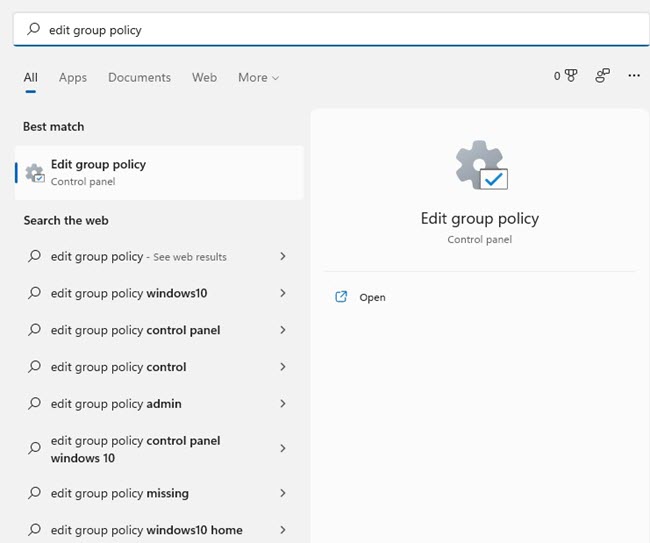The height and width of the screenshot is (543, 650).
Task: Open the account connection icon
Action: coord(602,75)
